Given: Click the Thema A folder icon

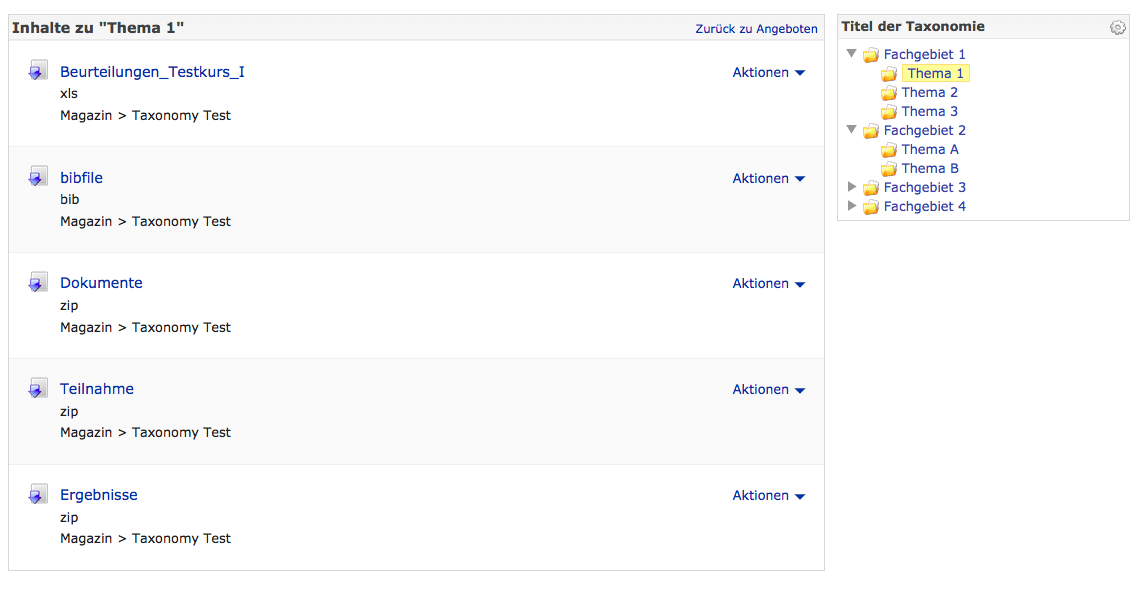Looking at the screenshot, I should 889,150.
